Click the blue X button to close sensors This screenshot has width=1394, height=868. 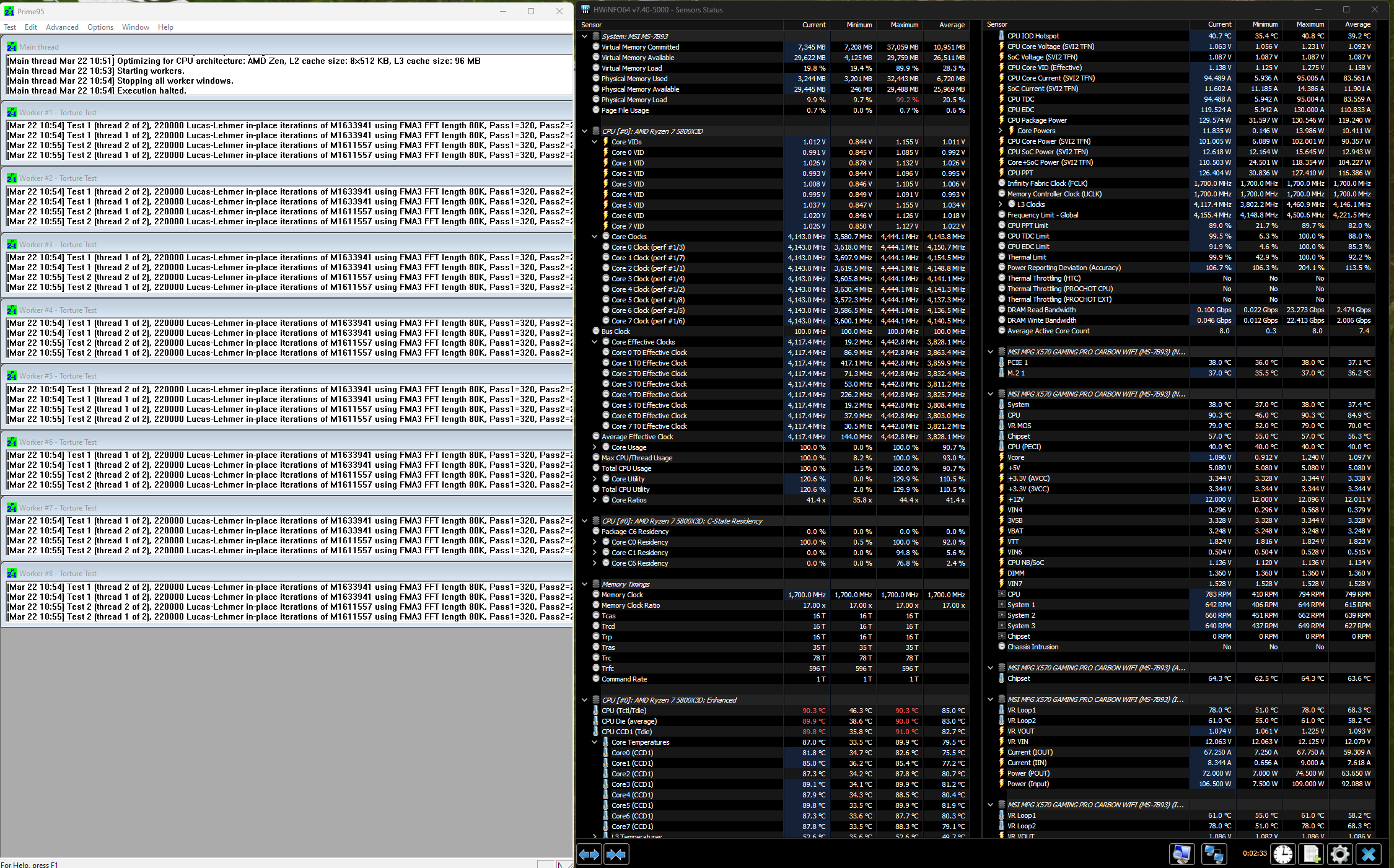click(x=1369, y=854)
